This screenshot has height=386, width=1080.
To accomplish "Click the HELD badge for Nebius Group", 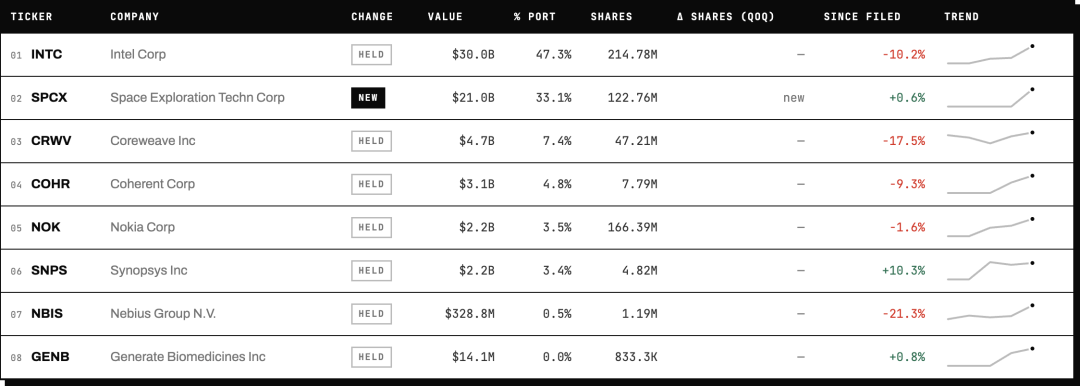I will pyautogui.click(x=371, y=314).
